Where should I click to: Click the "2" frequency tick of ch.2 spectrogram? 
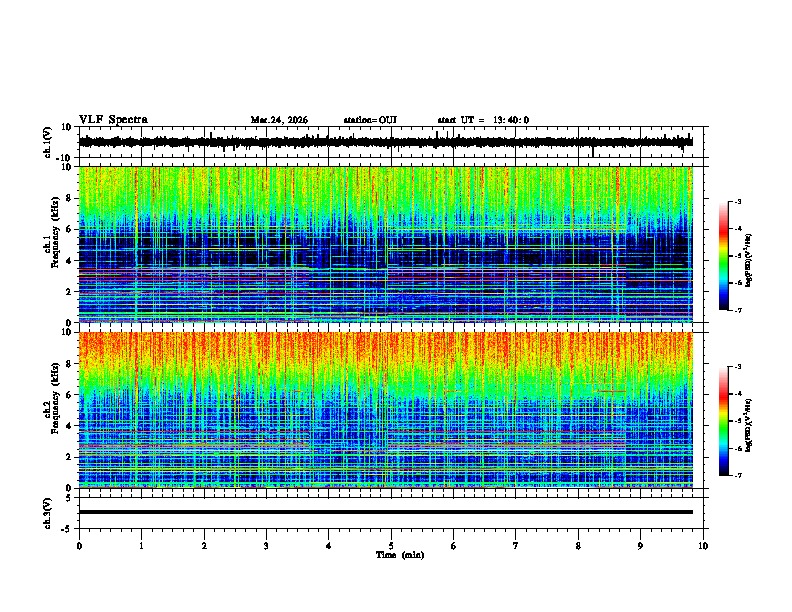click(x=70, y=457)
